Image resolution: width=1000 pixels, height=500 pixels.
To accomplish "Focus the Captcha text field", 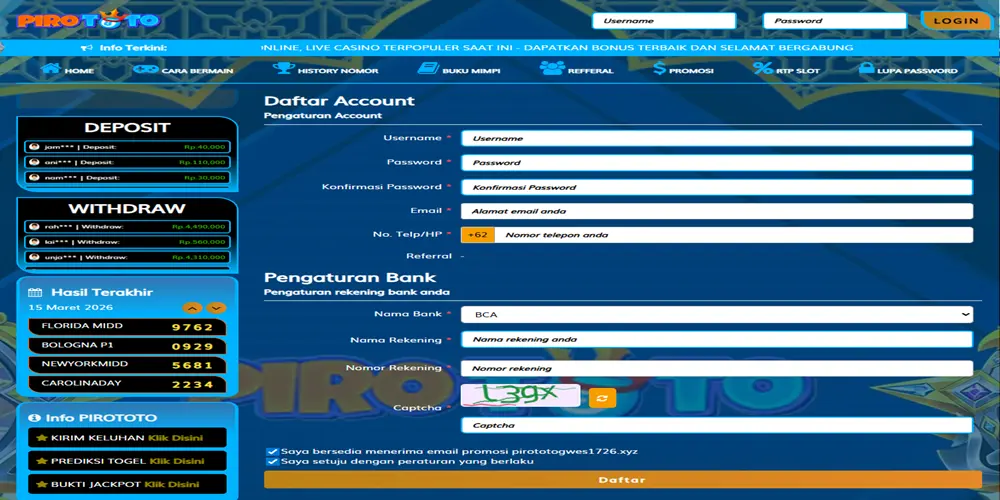I will point(717,425).
